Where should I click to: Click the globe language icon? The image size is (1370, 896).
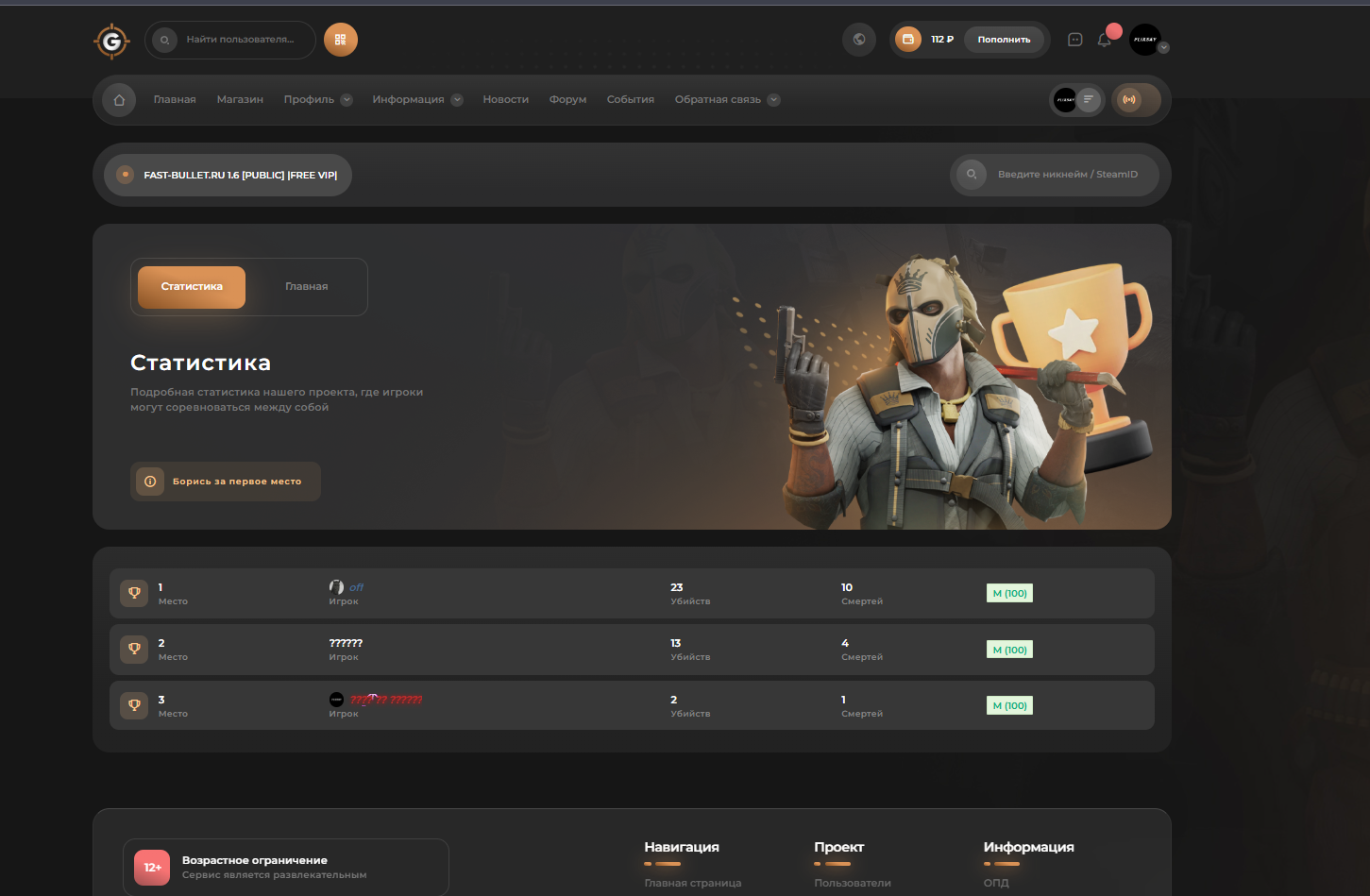coord(859,40)
